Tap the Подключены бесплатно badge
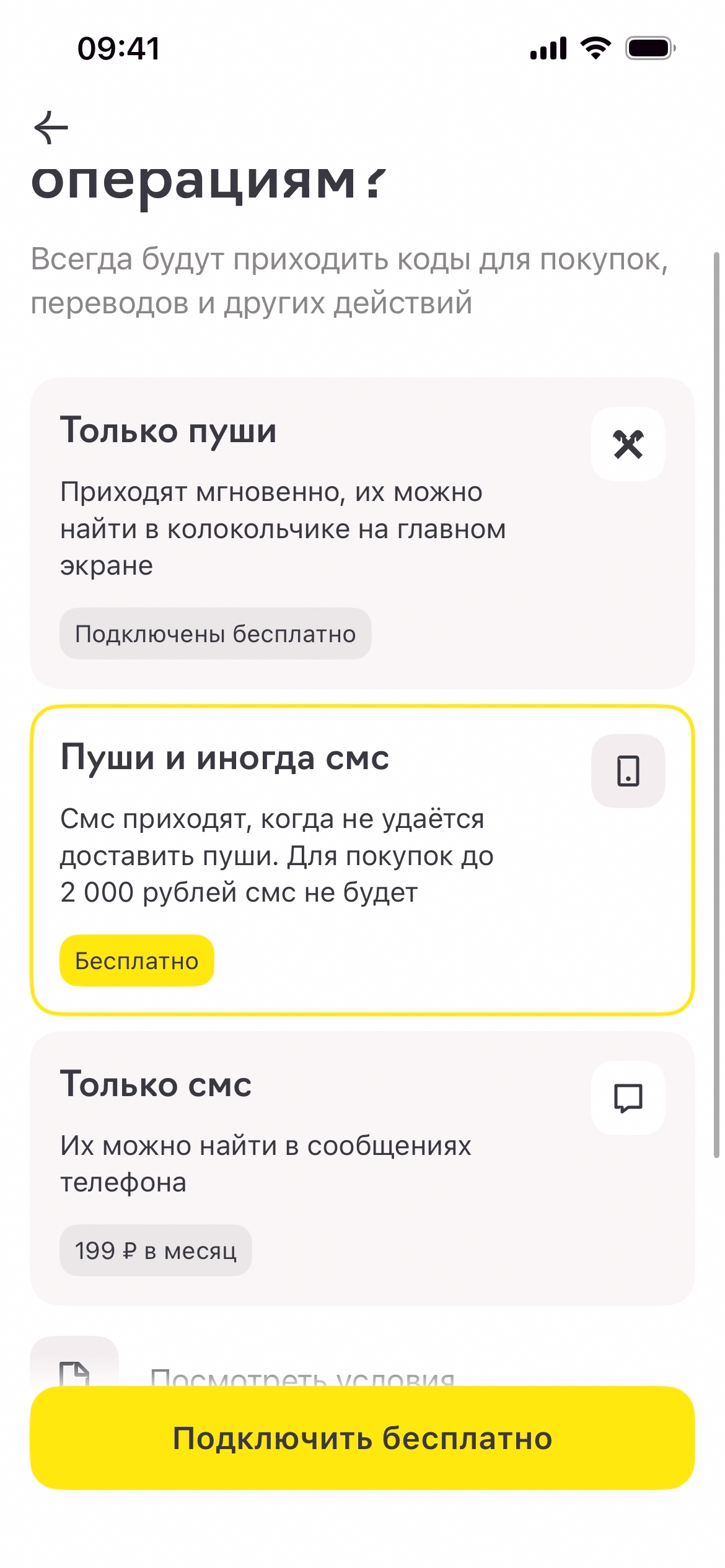Image resolution: width=725 pixels, height=1568 pixels. (215, 634)
